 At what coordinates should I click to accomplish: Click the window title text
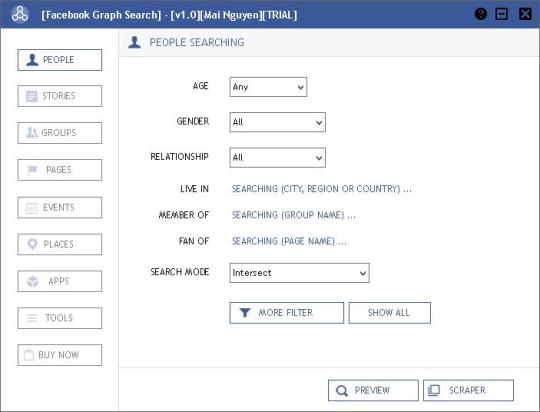click(x=169, y=15)
